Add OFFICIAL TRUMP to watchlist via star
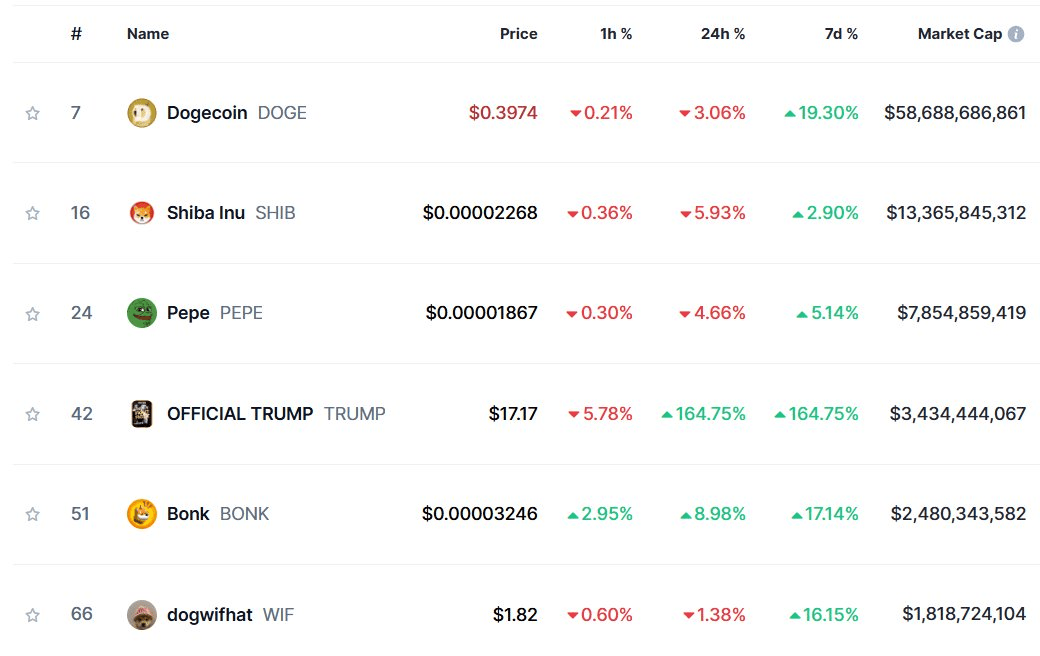Screen dimensions: 1040x656 [x=32, y=414]
